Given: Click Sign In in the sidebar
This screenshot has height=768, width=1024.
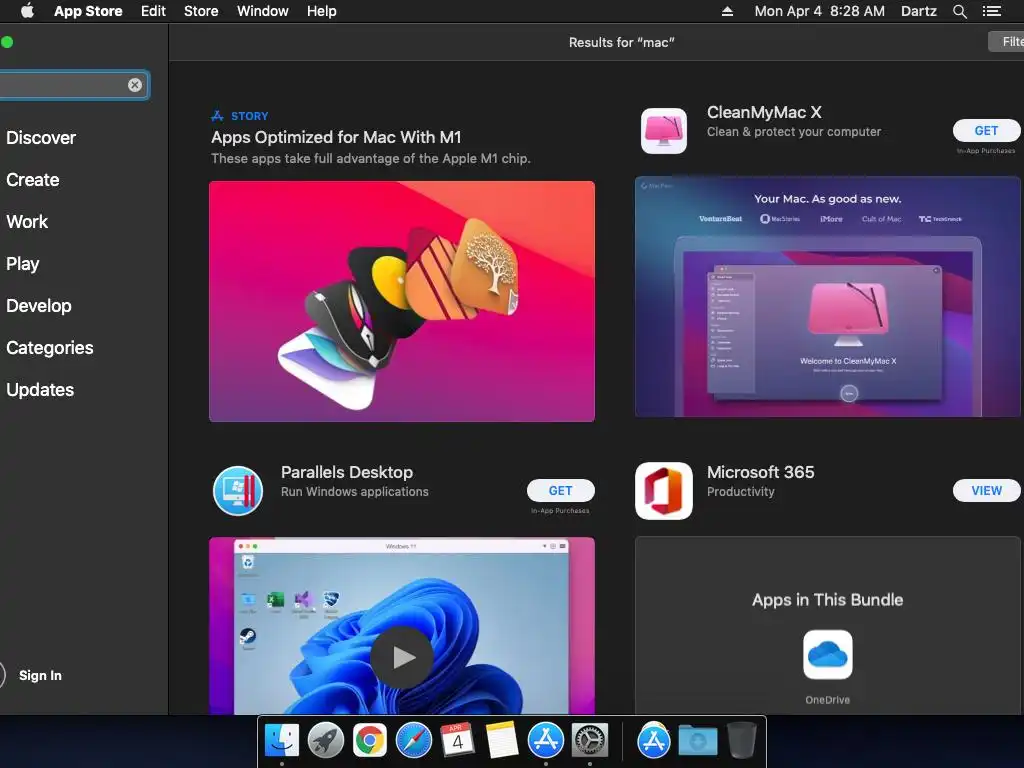Looking at the screenshot, I should (x=40, y=675).
